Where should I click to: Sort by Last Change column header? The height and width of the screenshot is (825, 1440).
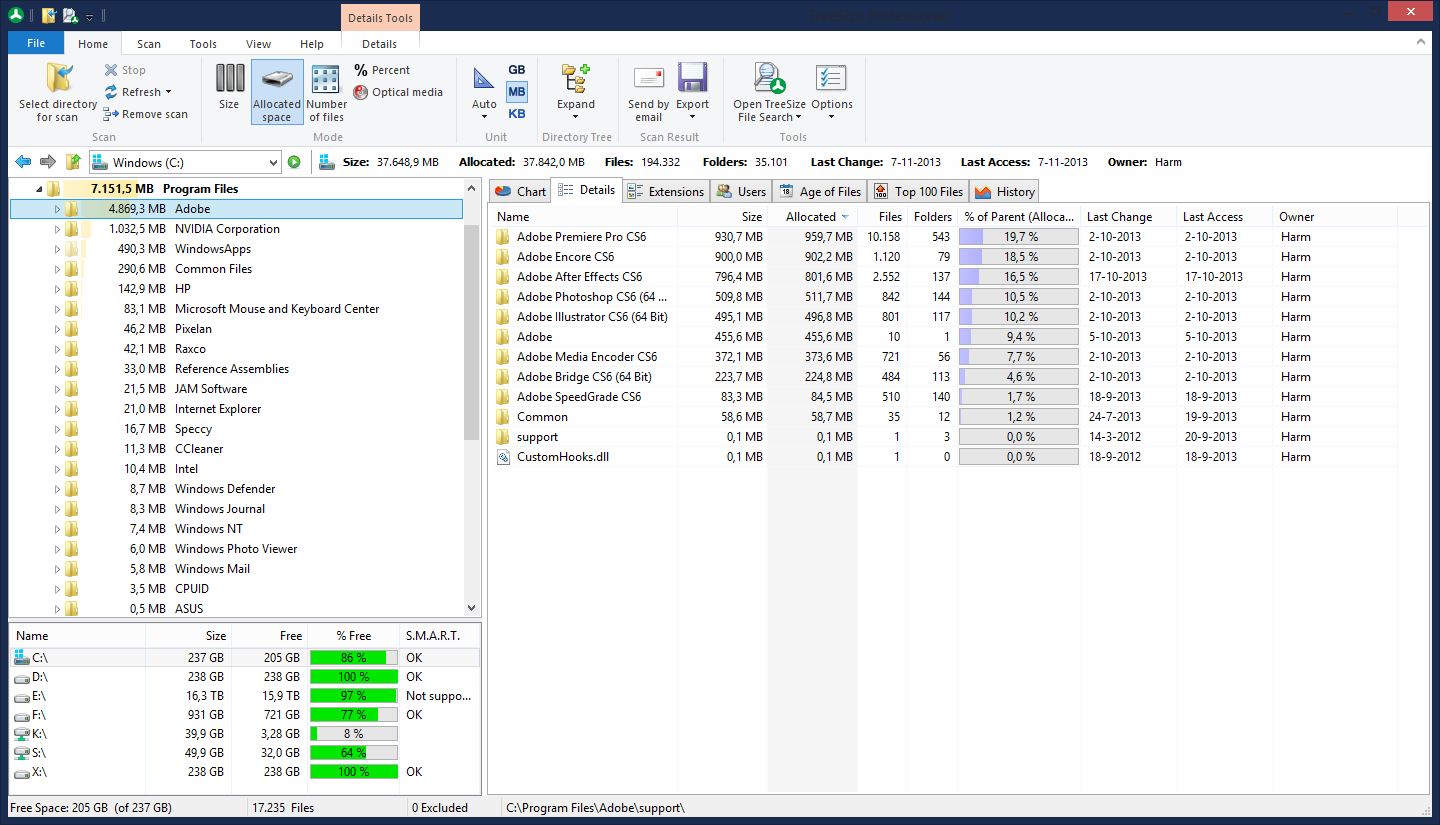[x=1128, y=216]
